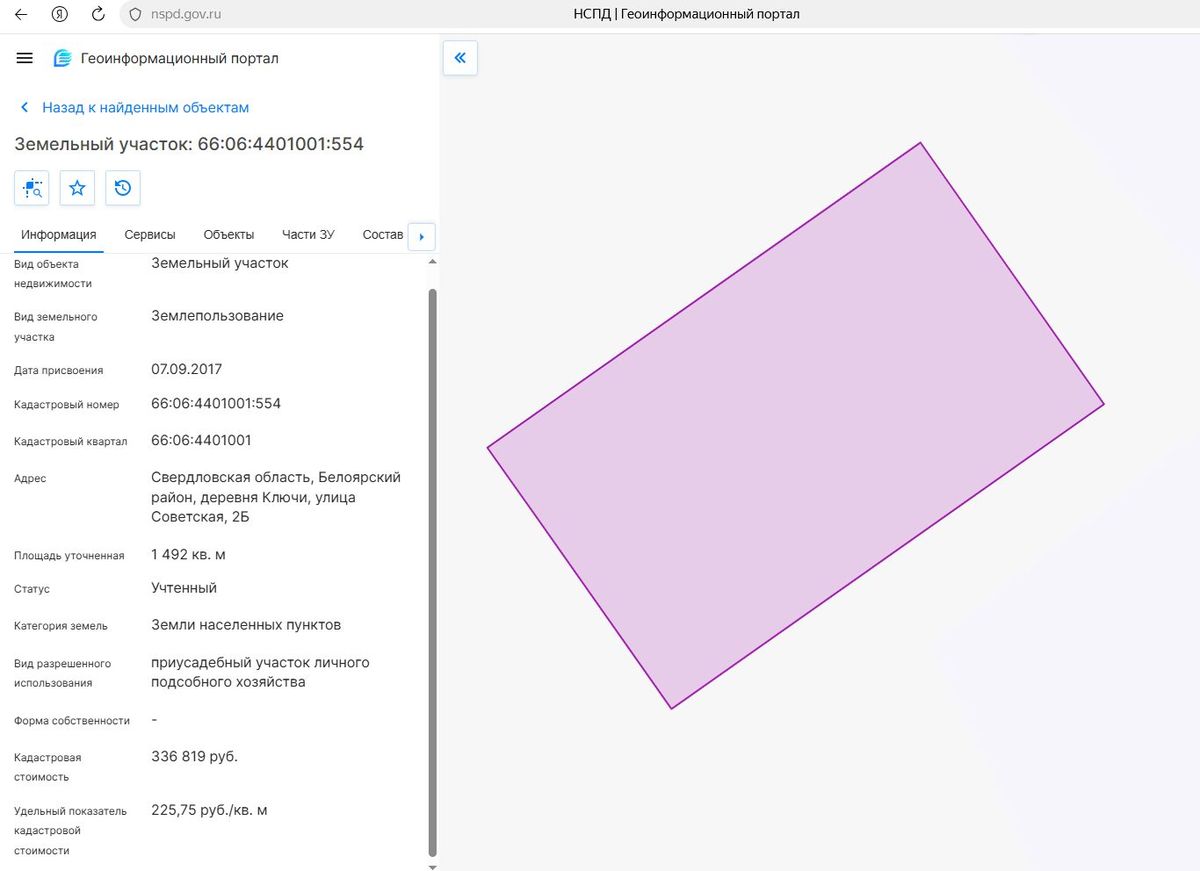Open the Части ЗУ tab

click(x=308, y=235)
